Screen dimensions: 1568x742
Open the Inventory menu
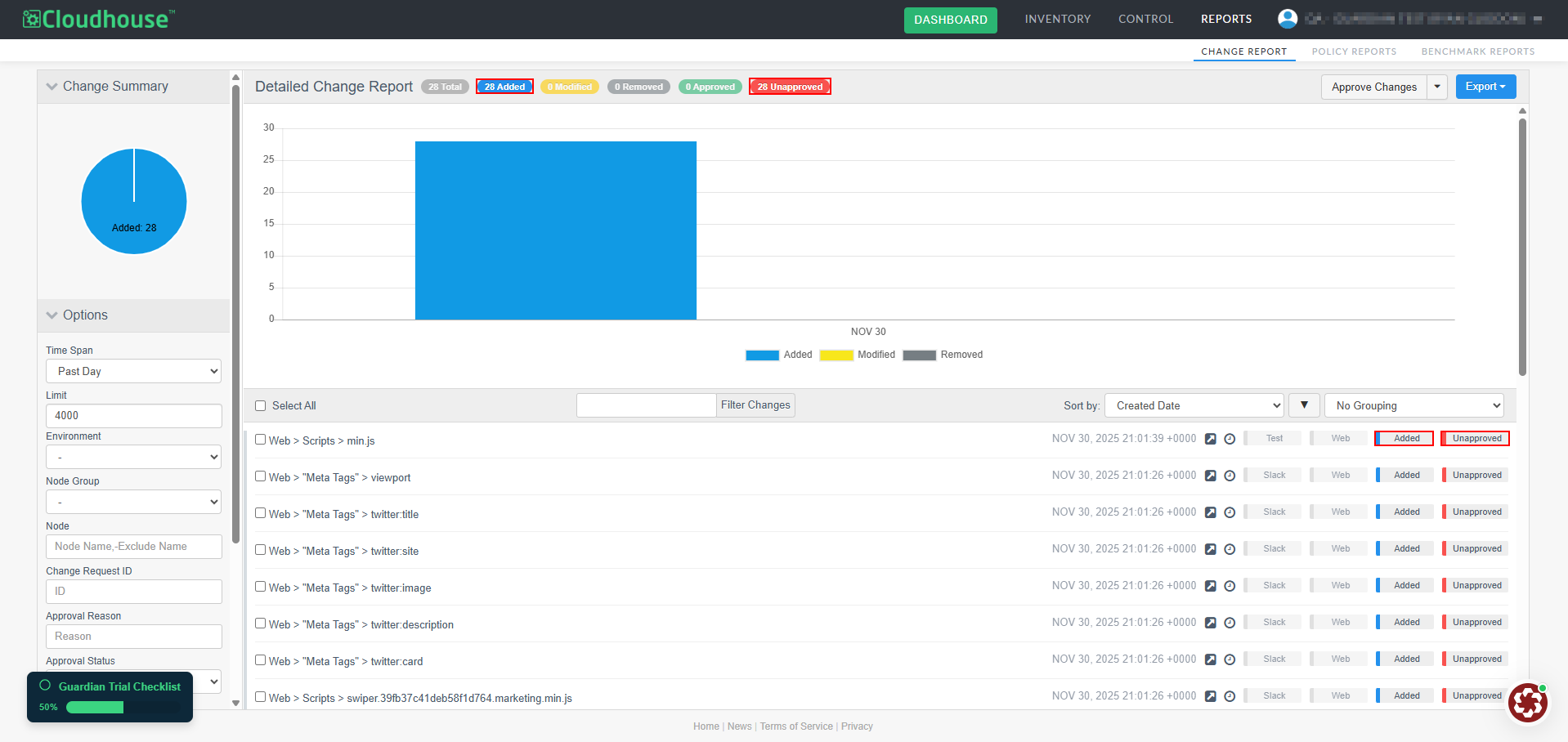click(1057, 19)
